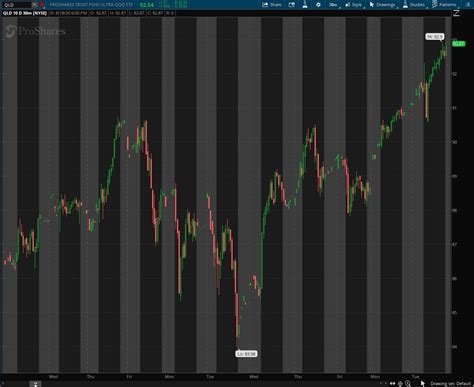The image size is (474, 387).
Task: Click the flask icon left of the gear
Action: pos(305,5)
